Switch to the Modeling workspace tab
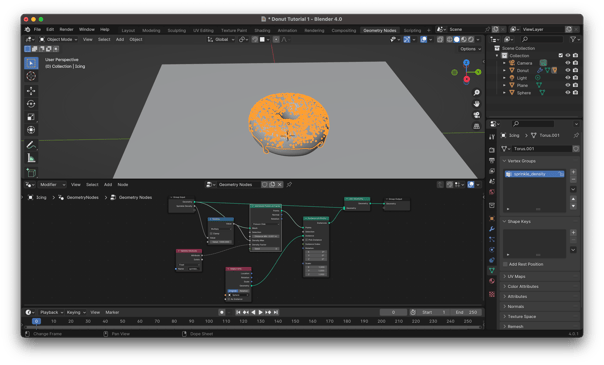The image size is (604, 365). click(x=151, y=30)
